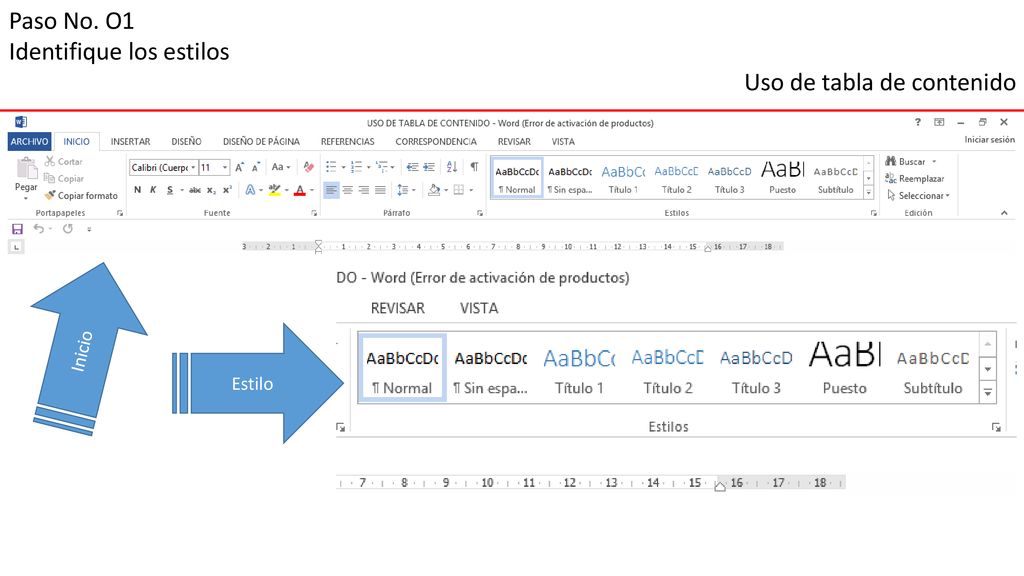Click Iniciar sesión link
Image resolution: width=1024 pixels, height=576 pixels.
click(989, 139)
